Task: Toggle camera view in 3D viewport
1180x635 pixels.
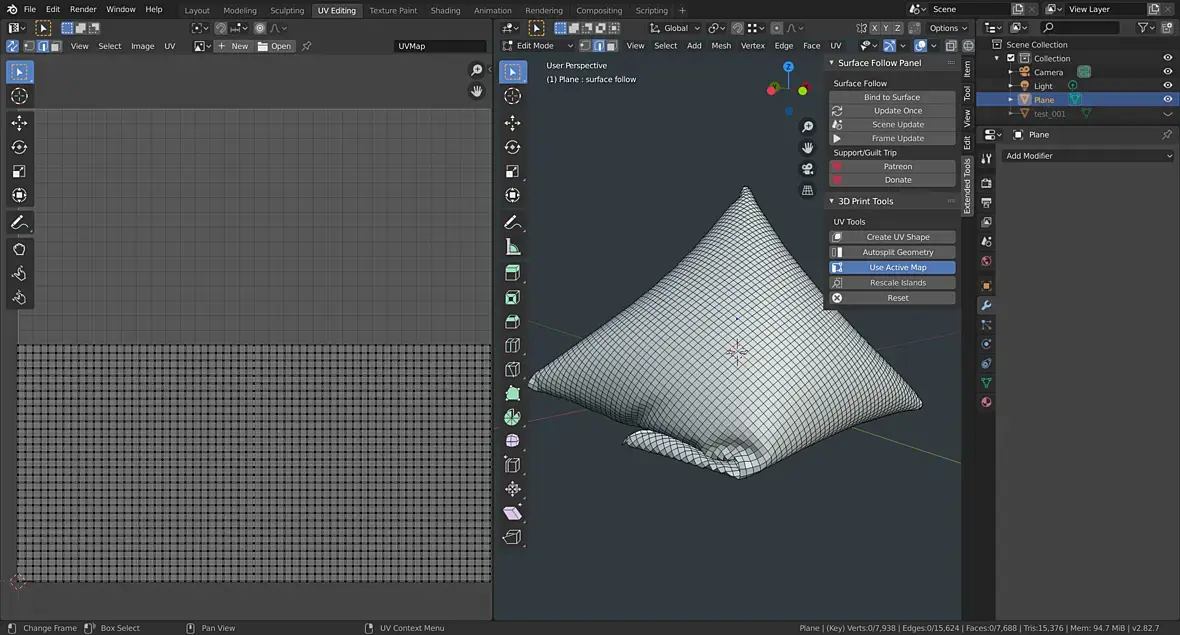Action: click(808, 169)
